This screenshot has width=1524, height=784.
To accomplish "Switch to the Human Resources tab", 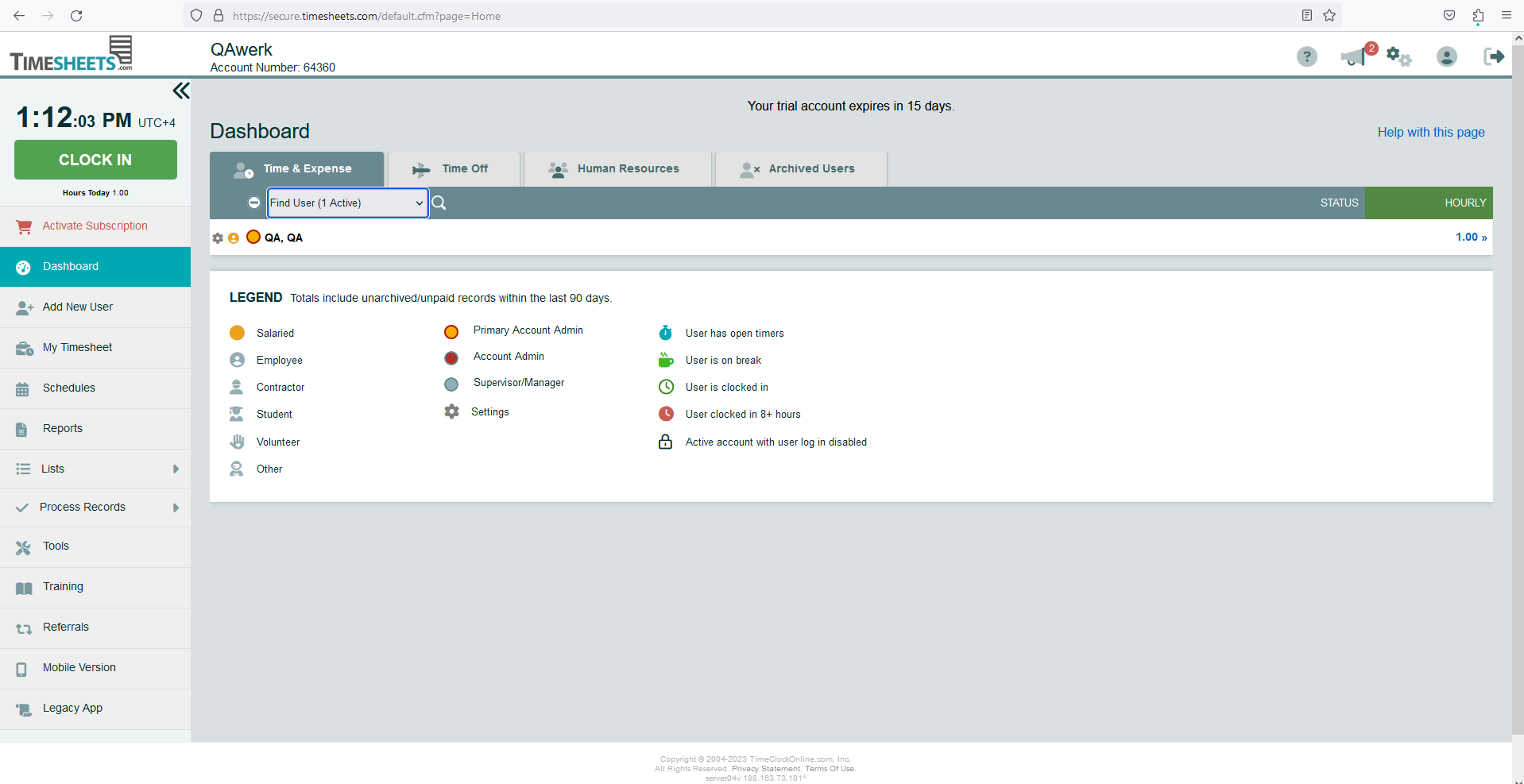I will pyautogui.click(x=617, y=168).
